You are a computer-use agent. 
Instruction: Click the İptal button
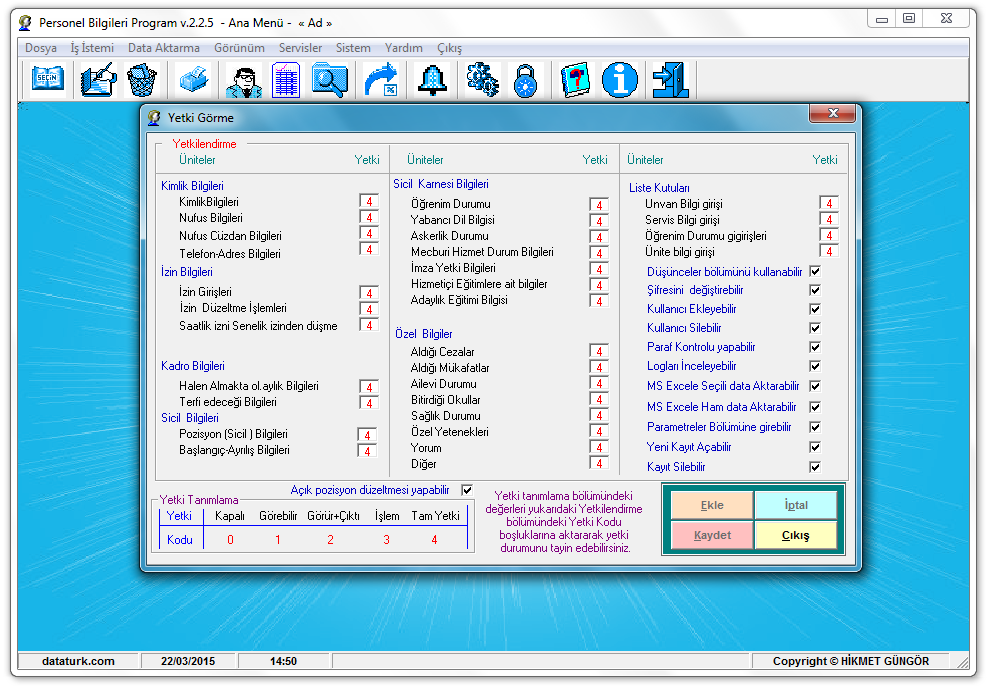click(x=796, y=505)
